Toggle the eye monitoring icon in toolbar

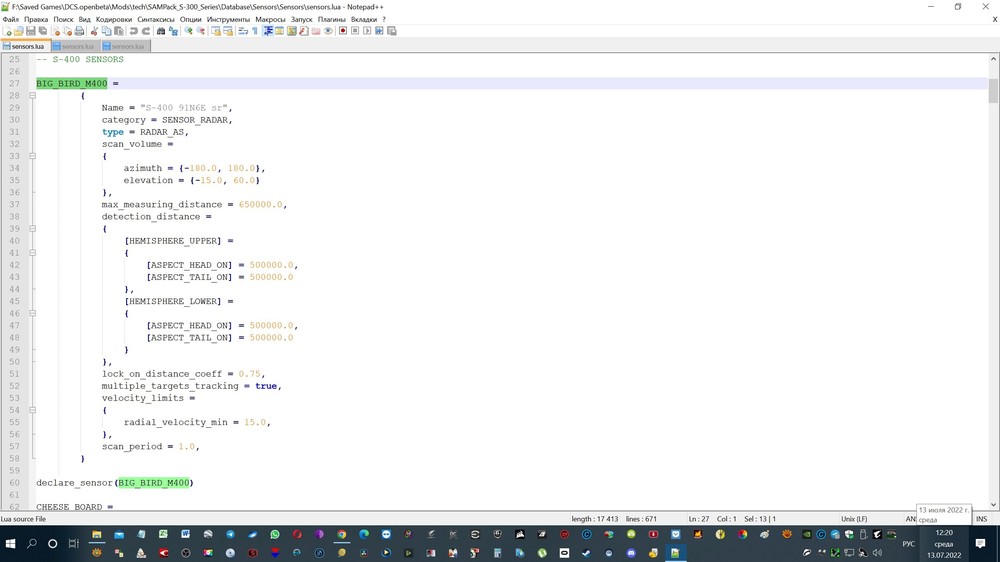click(328, 31)
